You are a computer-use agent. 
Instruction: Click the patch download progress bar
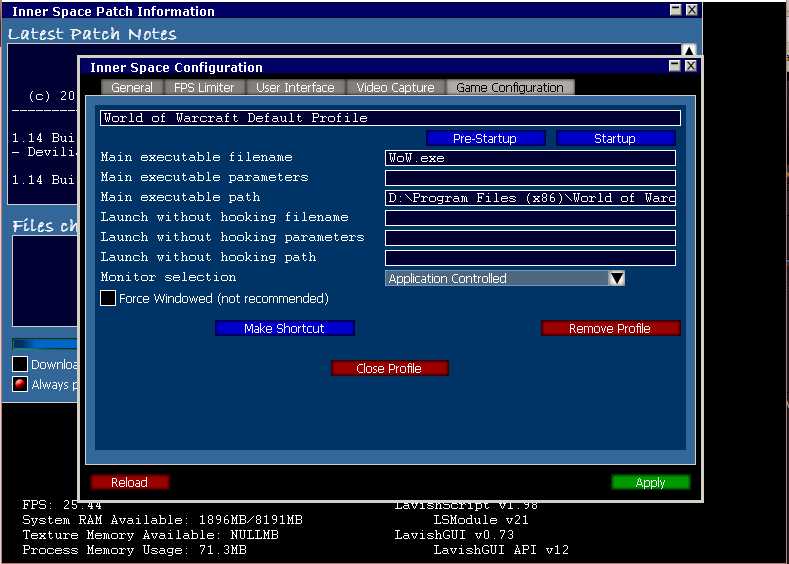(x=45, y=344)
